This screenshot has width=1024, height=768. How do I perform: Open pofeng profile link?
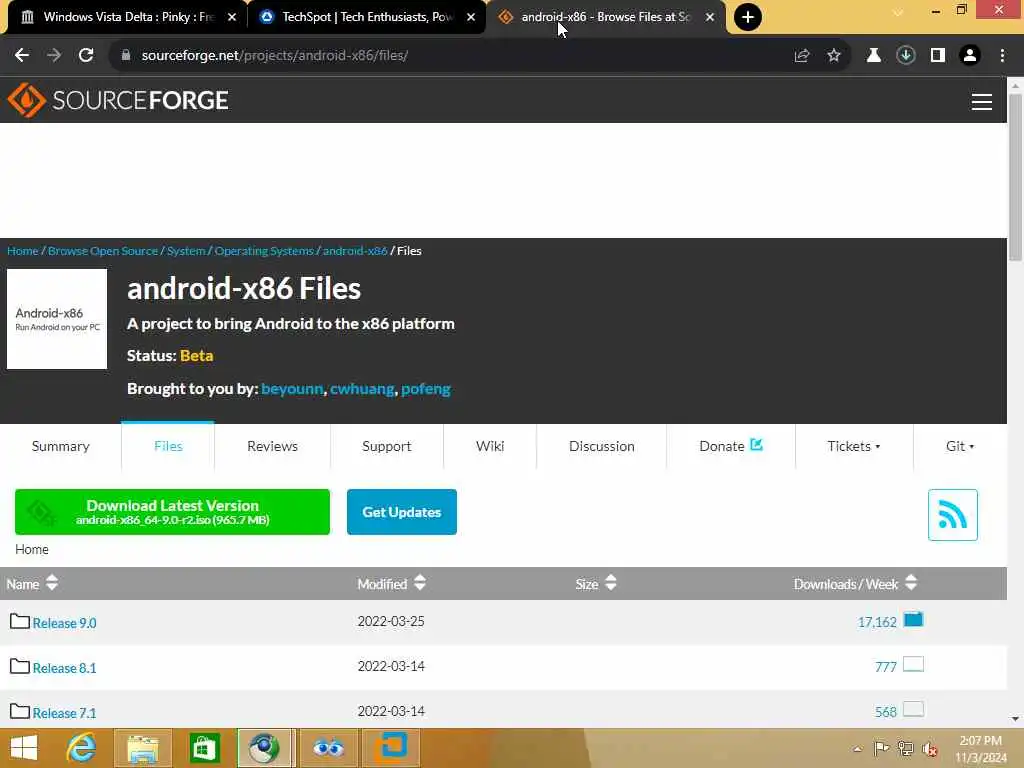(426, 389)
